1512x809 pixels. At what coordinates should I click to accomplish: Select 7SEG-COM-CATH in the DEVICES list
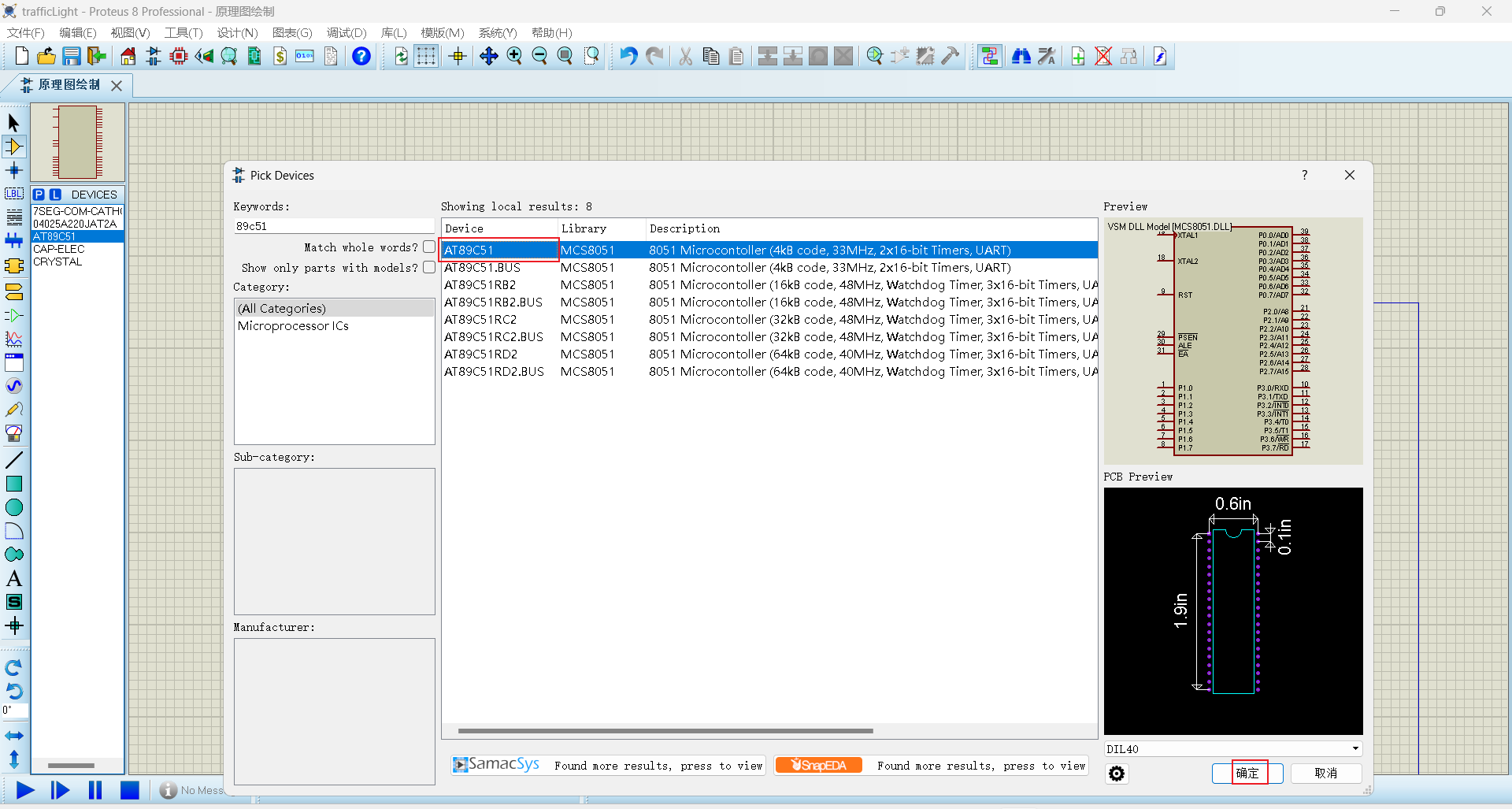[x=77, y=211]
